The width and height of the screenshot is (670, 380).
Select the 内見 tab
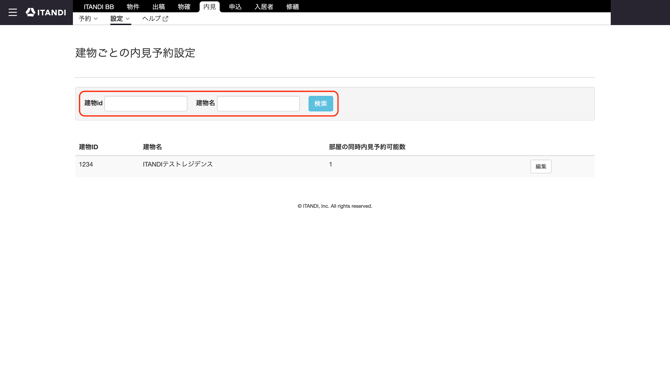coord(210,7)
